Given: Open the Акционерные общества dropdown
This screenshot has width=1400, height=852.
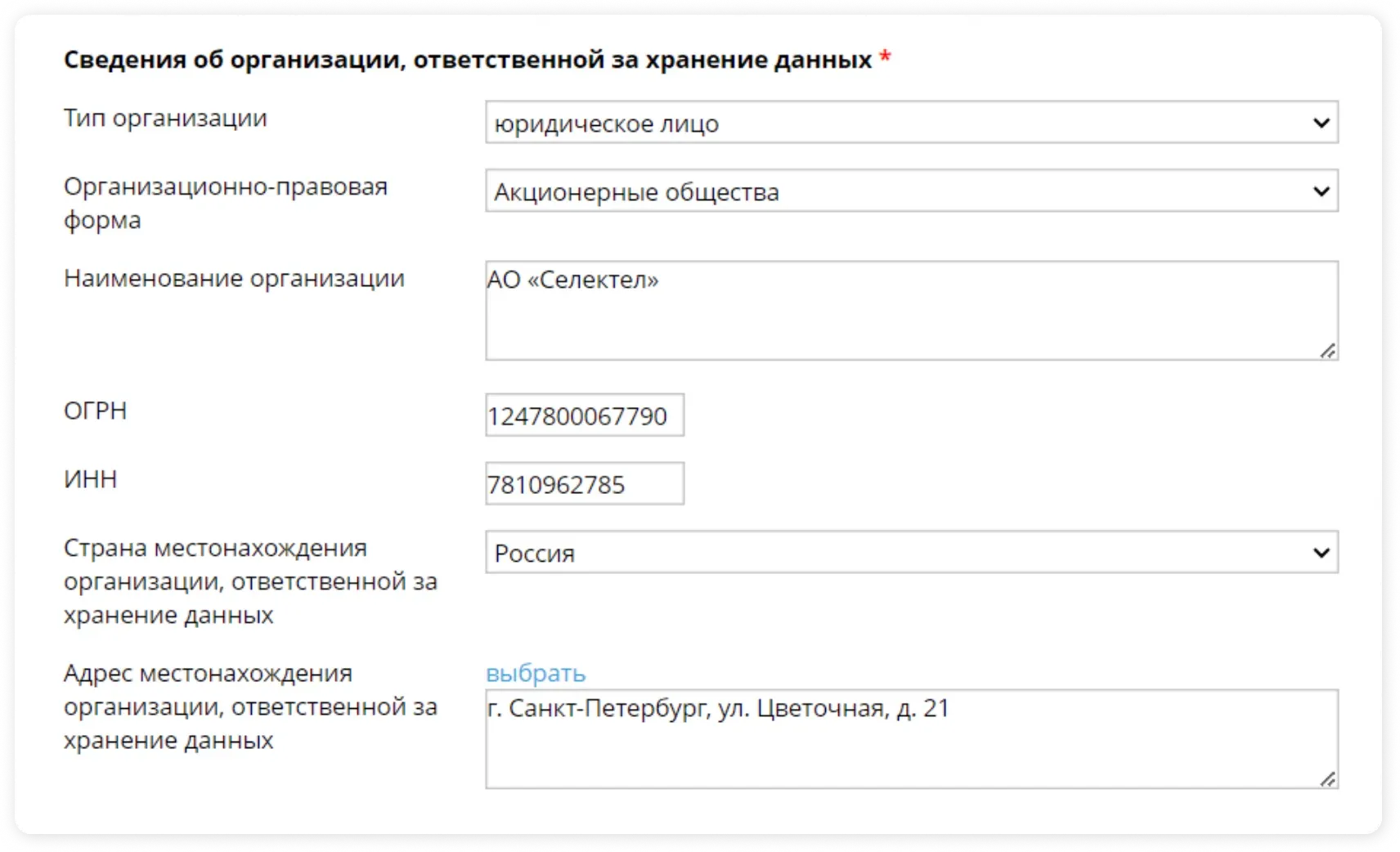Looking at the screenshot, I should [x=818, y=191].
